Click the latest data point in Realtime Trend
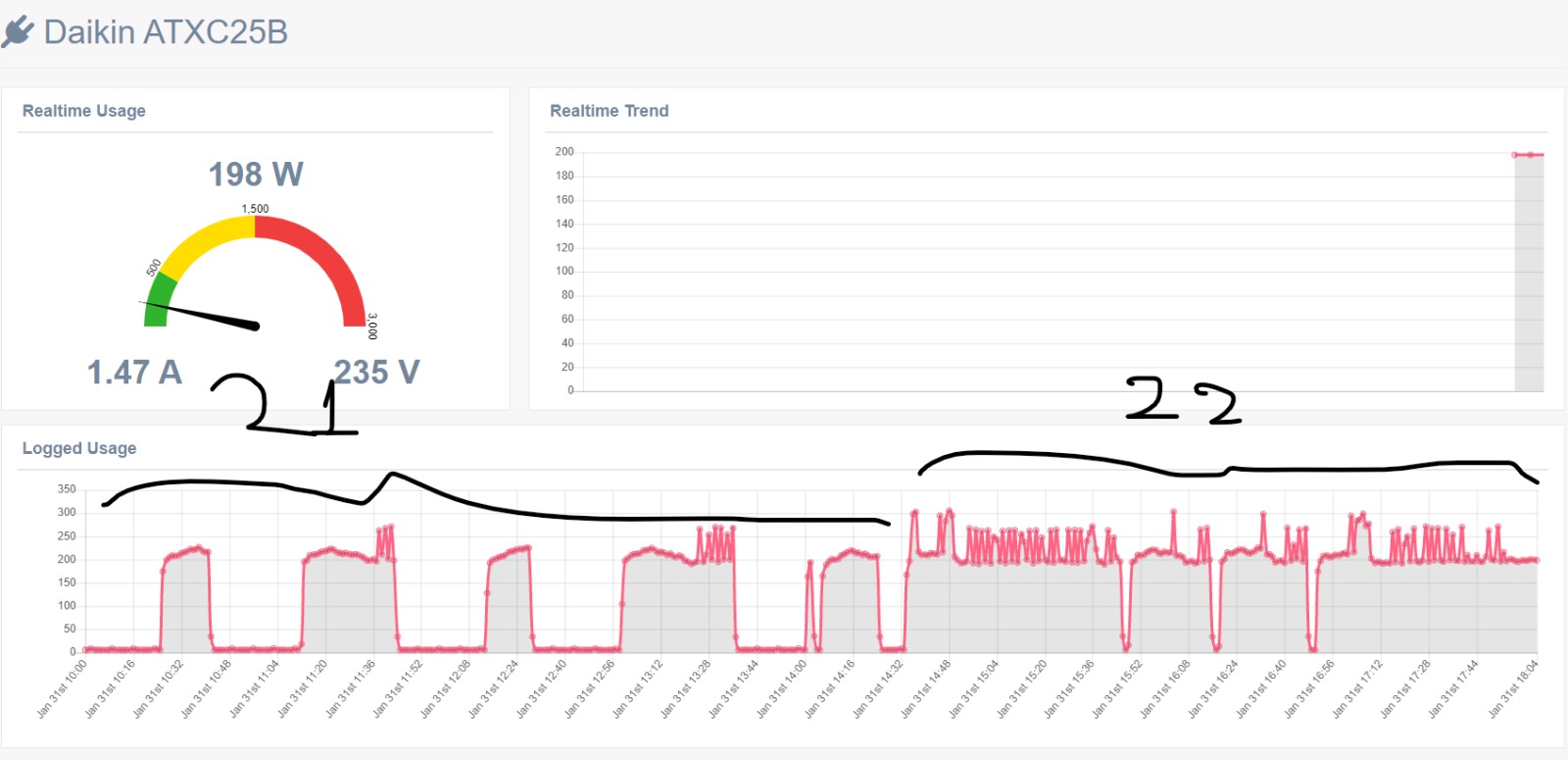 [x=1530, y=155]
